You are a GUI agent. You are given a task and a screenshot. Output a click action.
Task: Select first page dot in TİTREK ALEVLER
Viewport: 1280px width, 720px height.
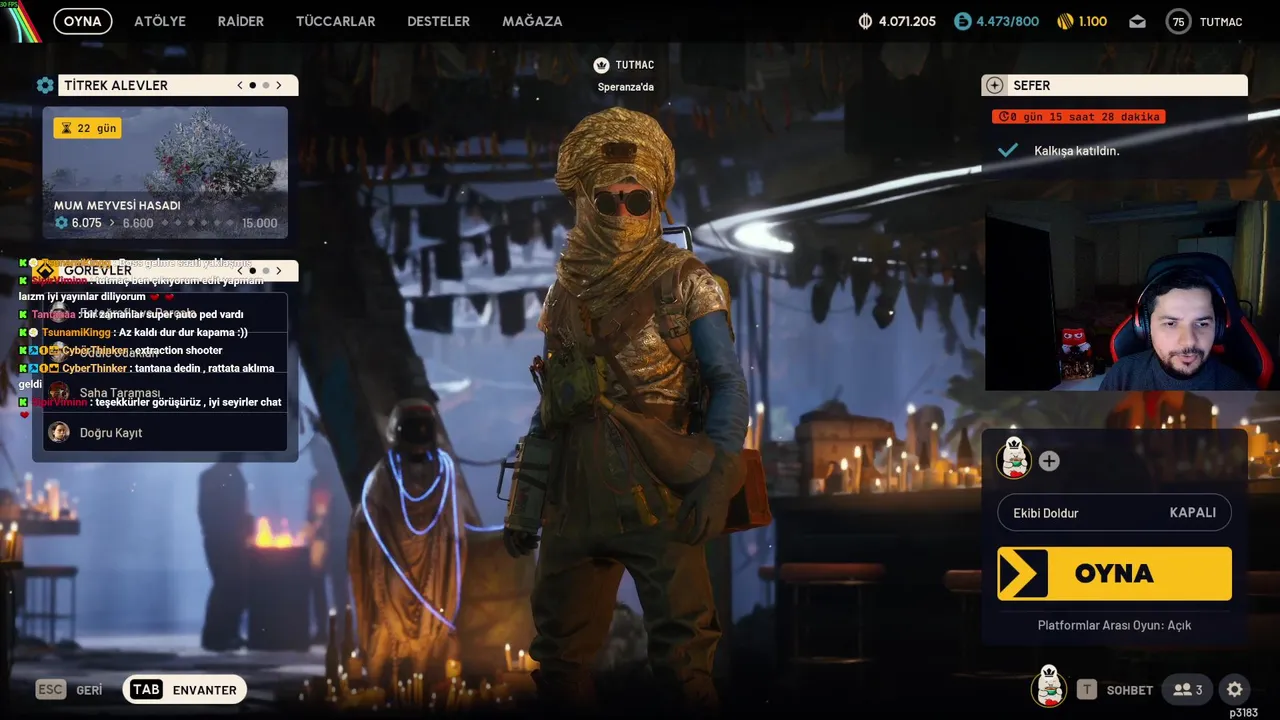252,86
